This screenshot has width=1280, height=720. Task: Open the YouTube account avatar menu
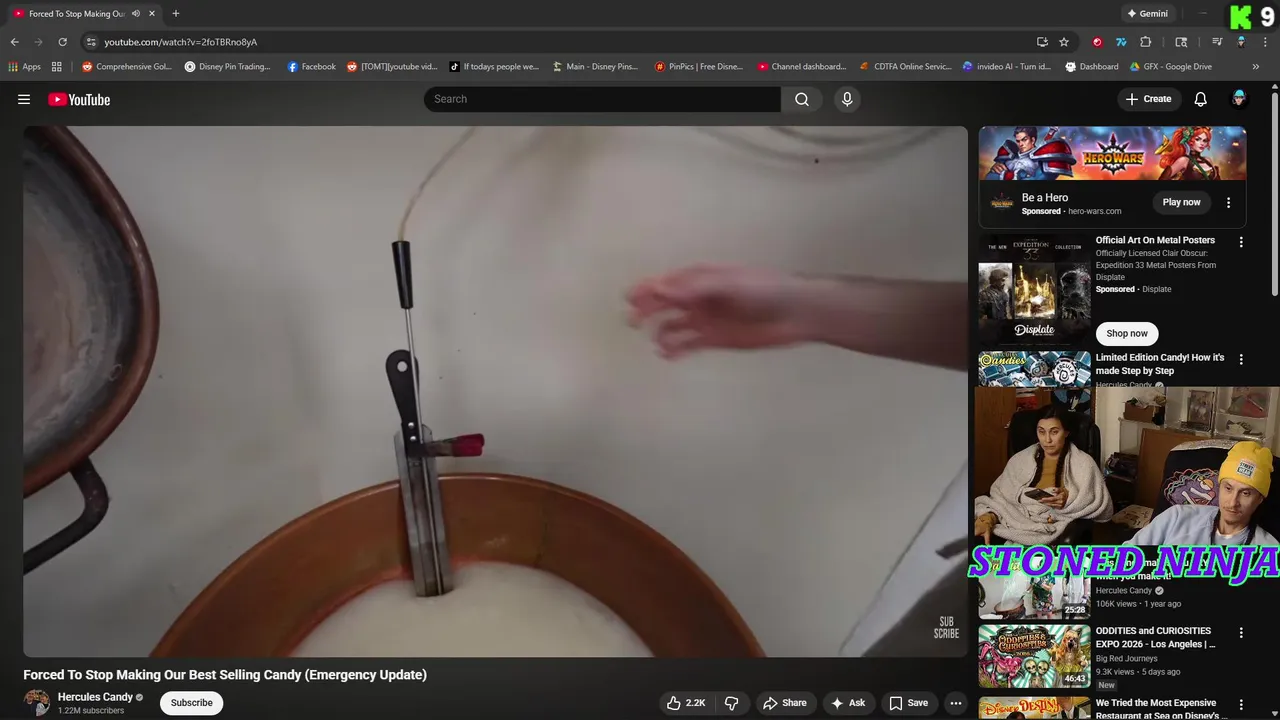1239,99
